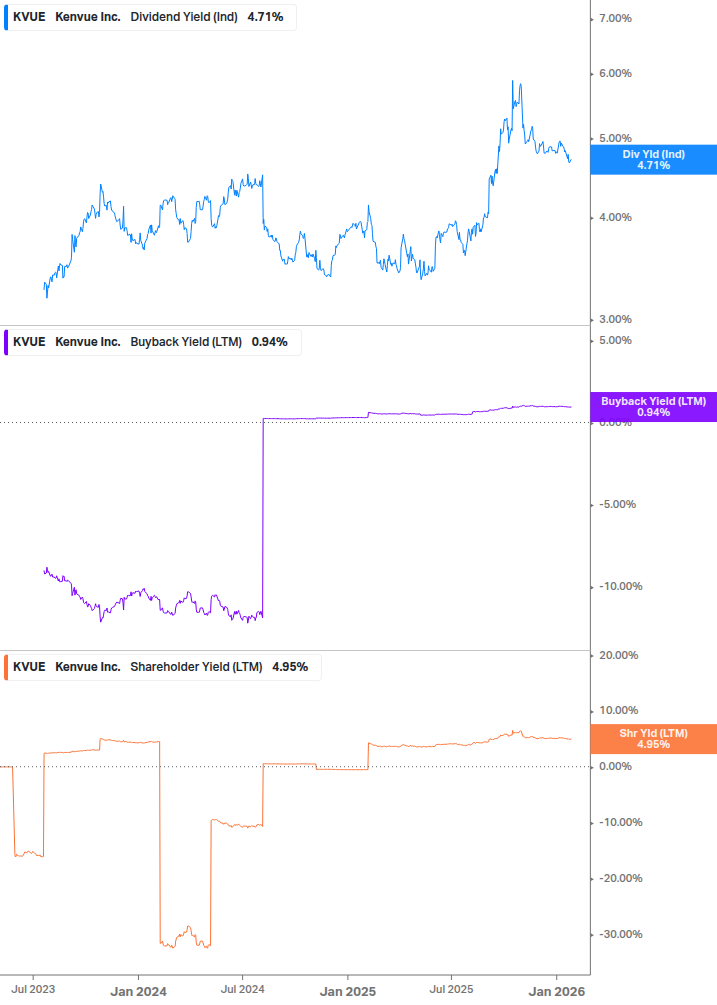
Task: Select the blue Div Yld (Ind) 4.71% tag
Action: click(653, 160)
